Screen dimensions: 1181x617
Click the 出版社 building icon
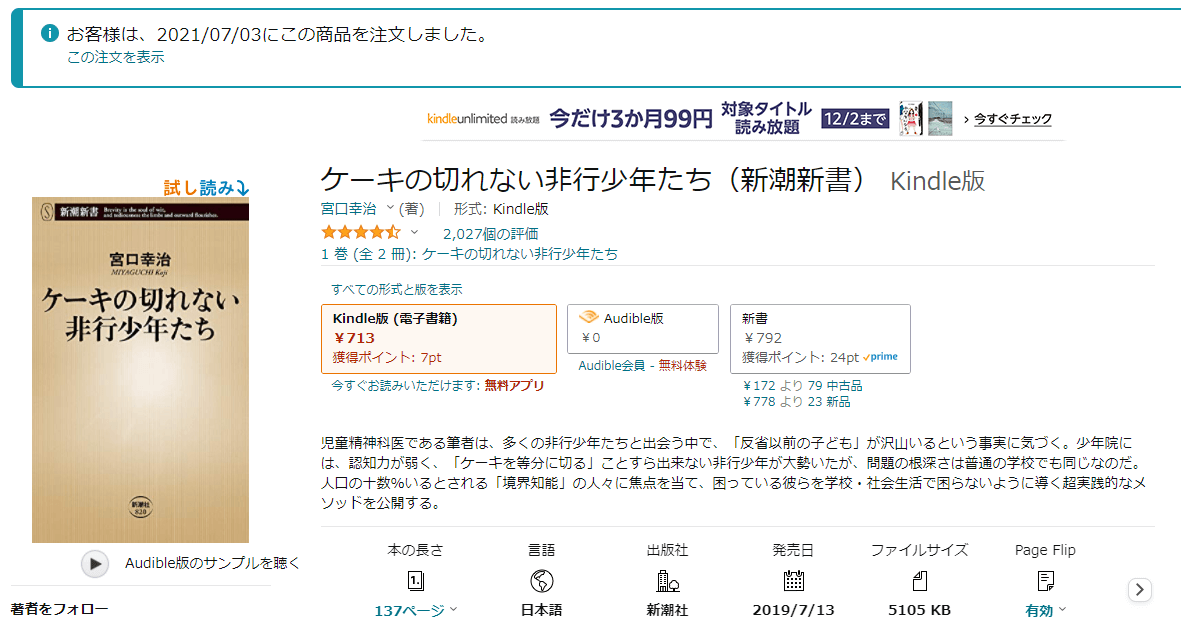pos(667,581)
